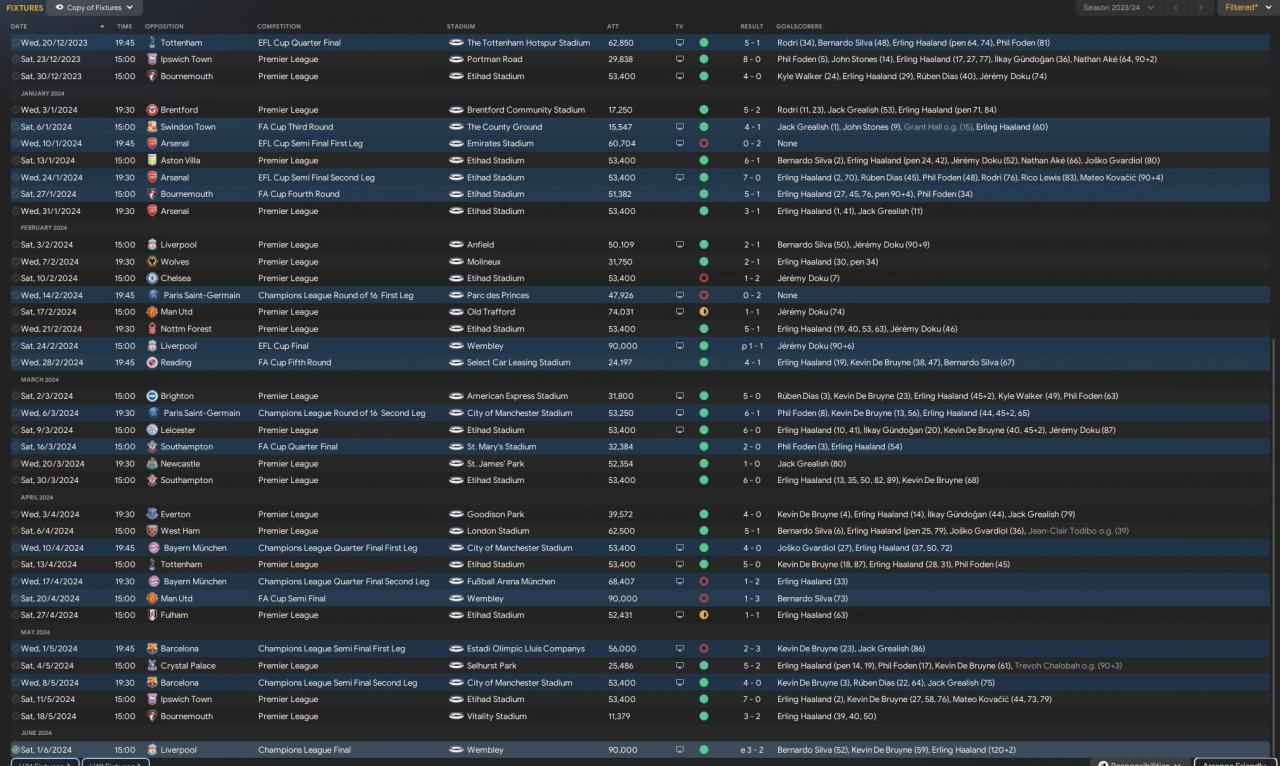Sort by the Goalscorers column header
Viewport: 1280px width, 766px height.
801,26
